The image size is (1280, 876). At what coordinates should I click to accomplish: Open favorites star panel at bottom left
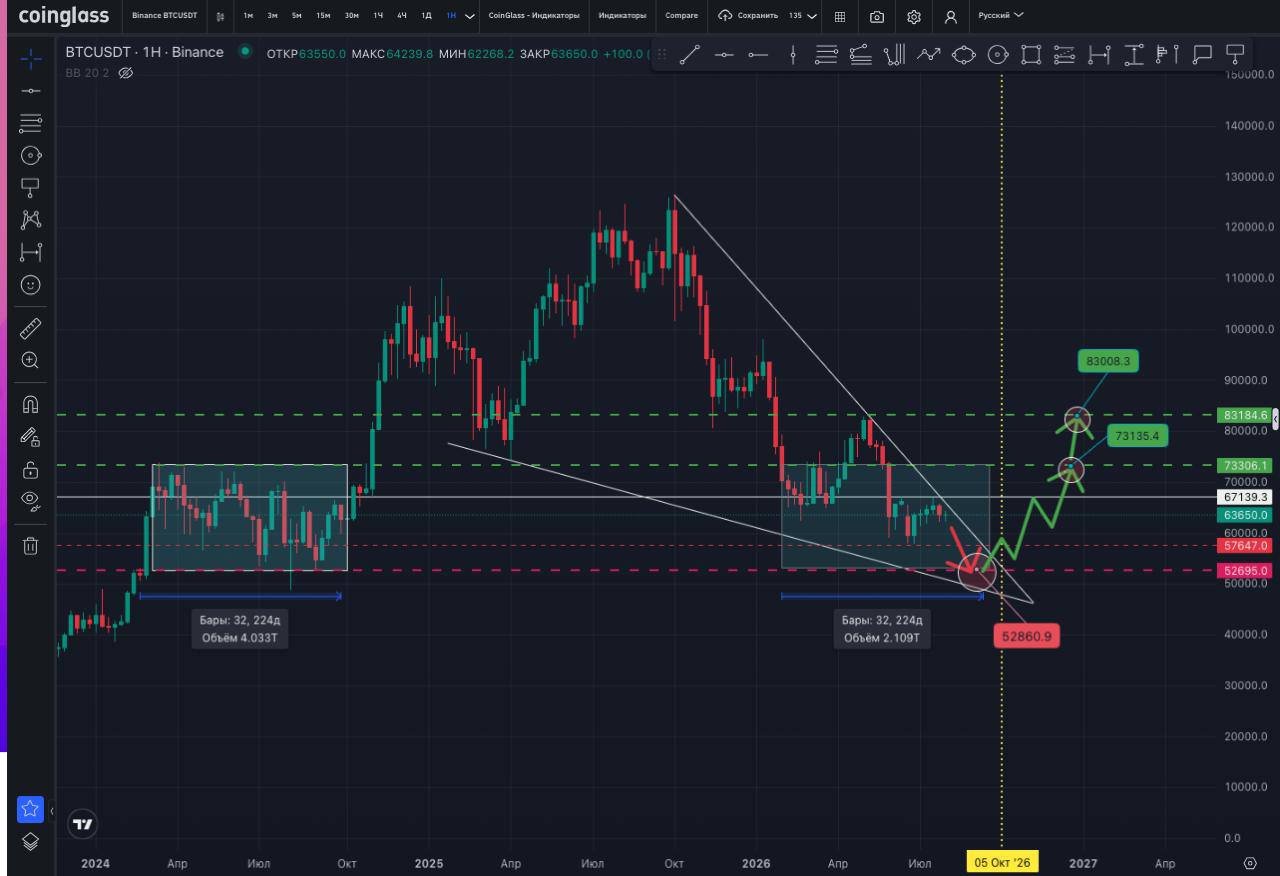pyautogui.click(x=30, y=809)
